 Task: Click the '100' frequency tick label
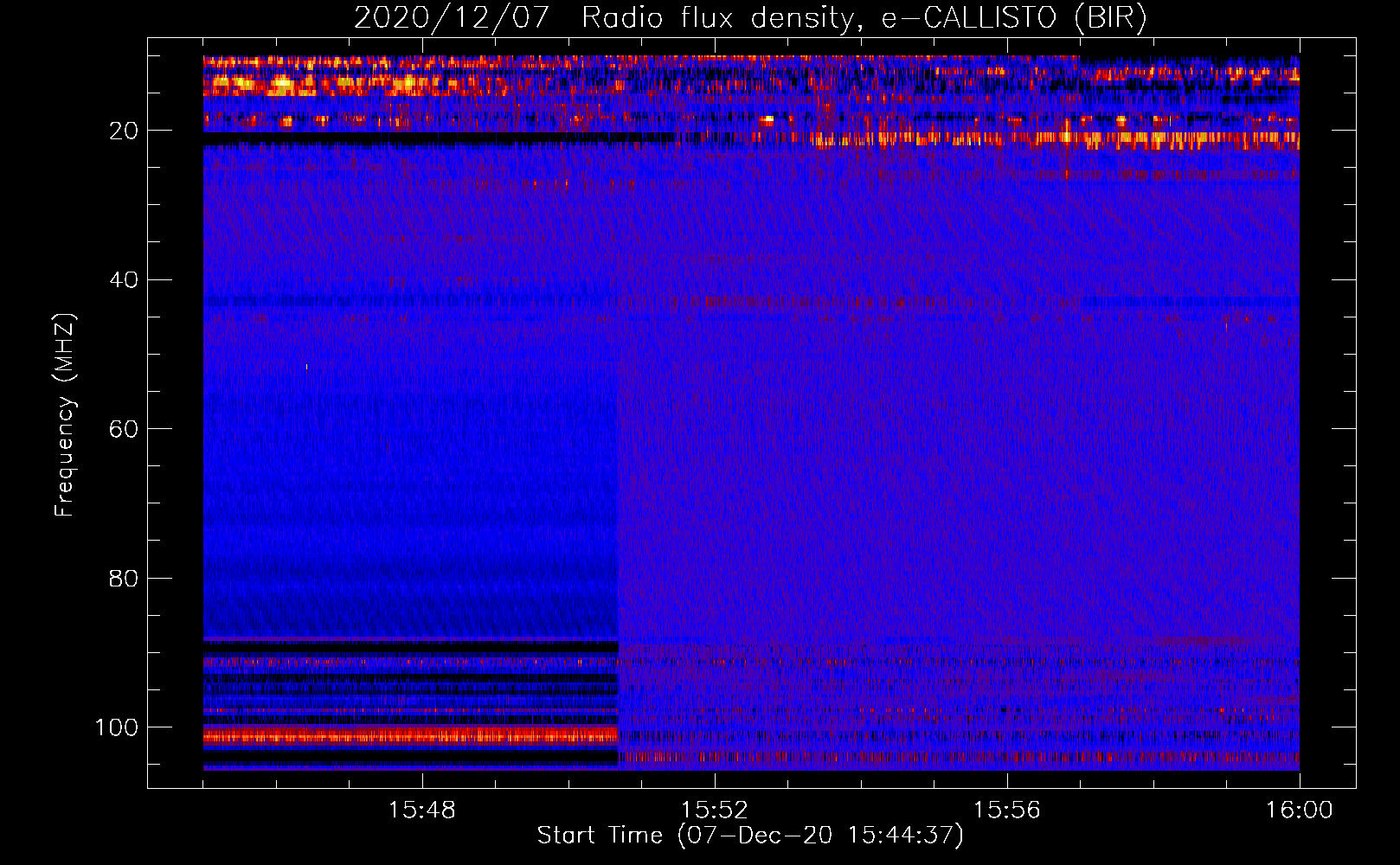117,727
